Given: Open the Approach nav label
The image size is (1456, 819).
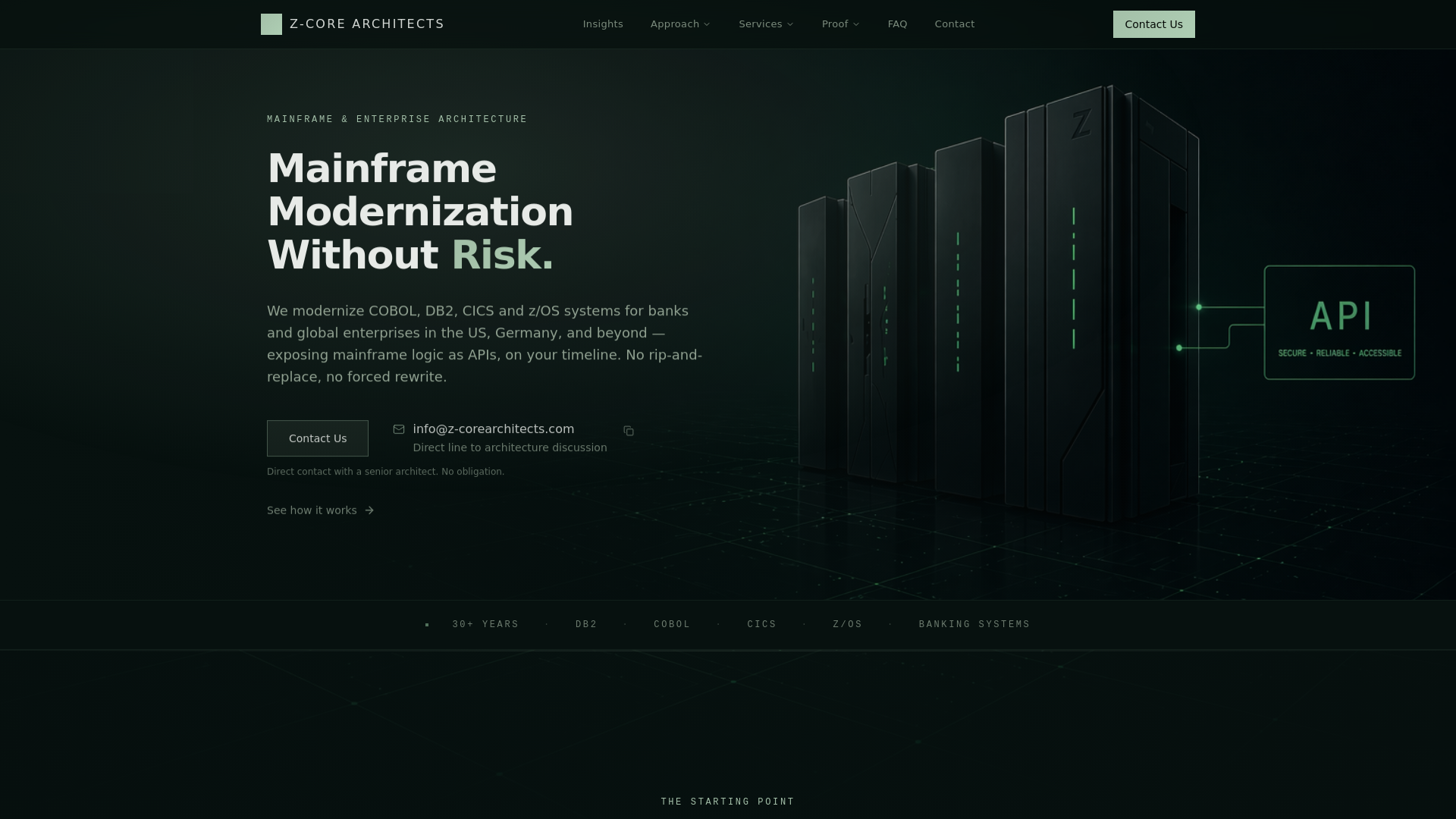Looking at the screenshot, I should [675, 24].
